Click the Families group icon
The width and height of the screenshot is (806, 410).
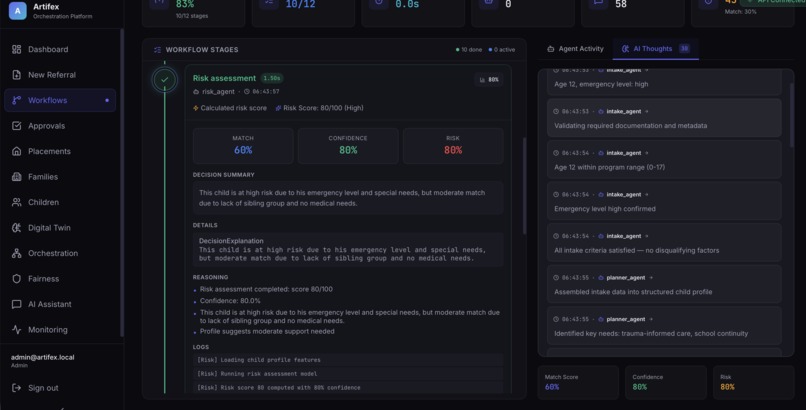(16, 177)
